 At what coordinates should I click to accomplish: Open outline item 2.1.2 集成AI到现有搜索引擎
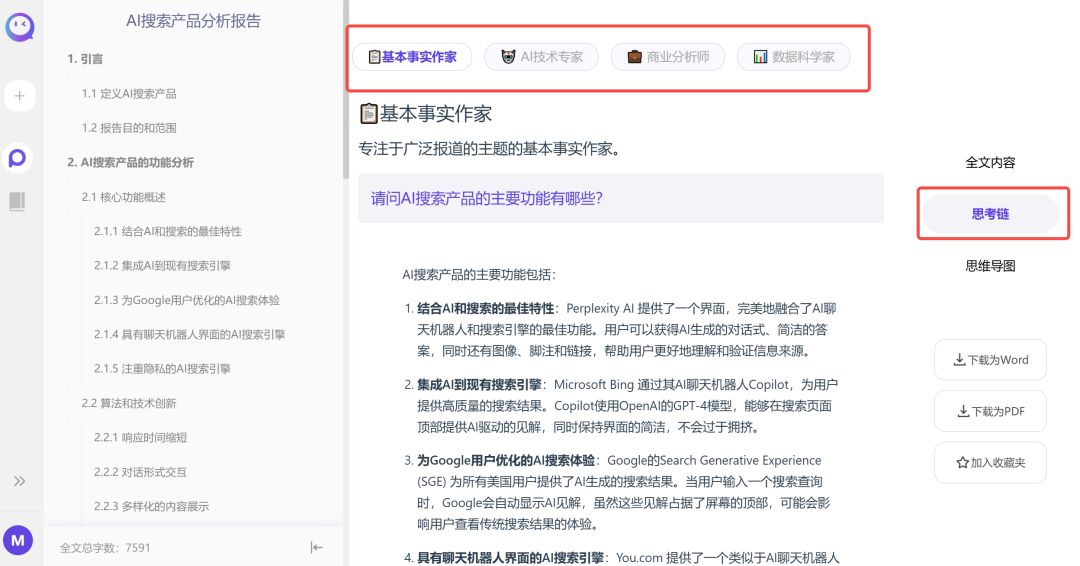coord(163,266)
